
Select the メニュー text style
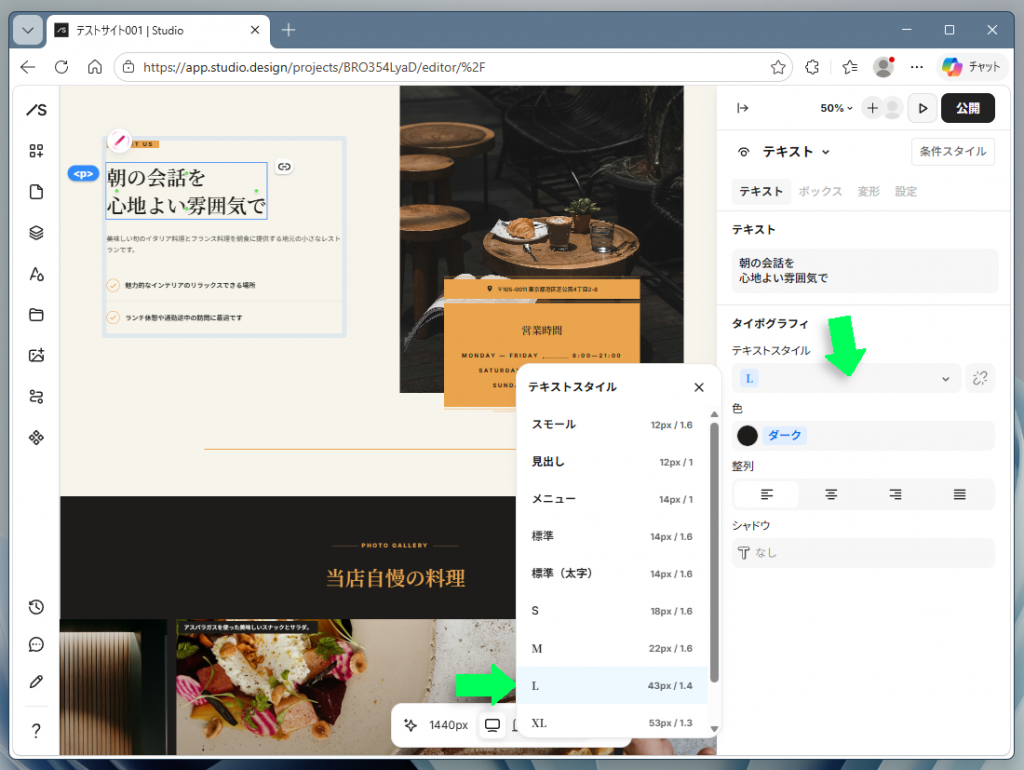click(612, 499)
